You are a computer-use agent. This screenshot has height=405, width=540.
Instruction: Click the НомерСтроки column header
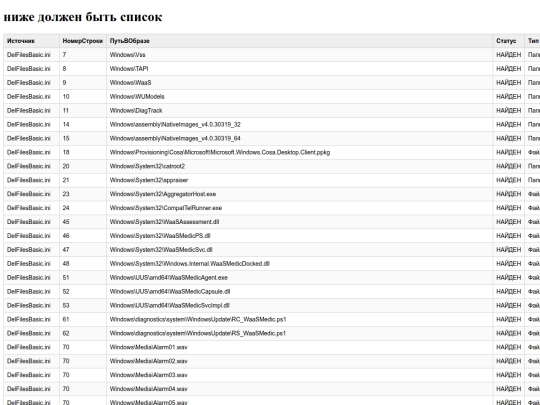[83, 41]
